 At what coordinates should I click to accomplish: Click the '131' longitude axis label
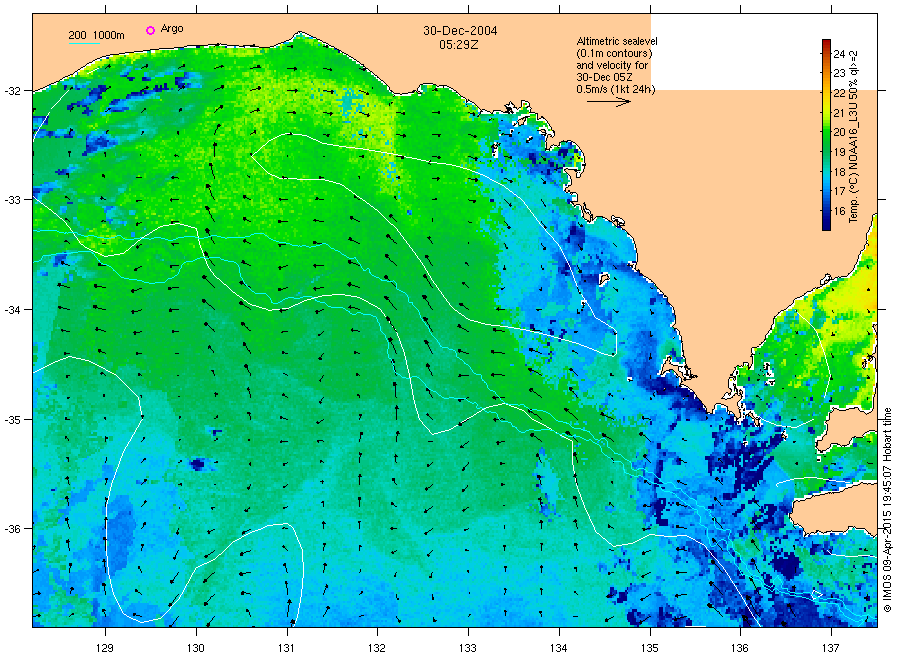coord(286,648)
